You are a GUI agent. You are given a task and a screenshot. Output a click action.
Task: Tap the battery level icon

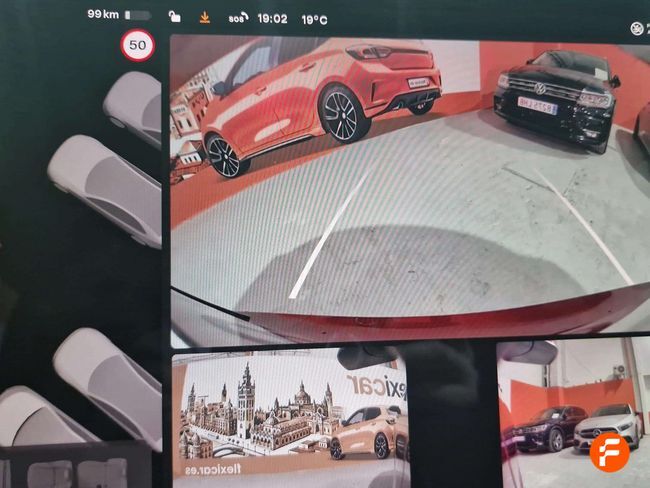[138, 16]
